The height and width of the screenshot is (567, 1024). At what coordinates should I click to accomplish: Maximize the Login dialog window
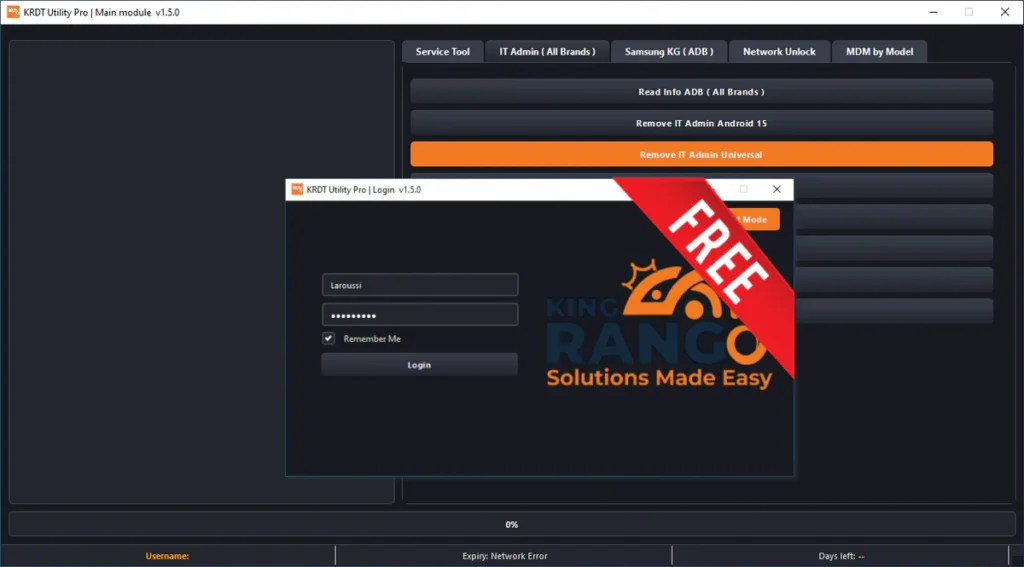743,189
